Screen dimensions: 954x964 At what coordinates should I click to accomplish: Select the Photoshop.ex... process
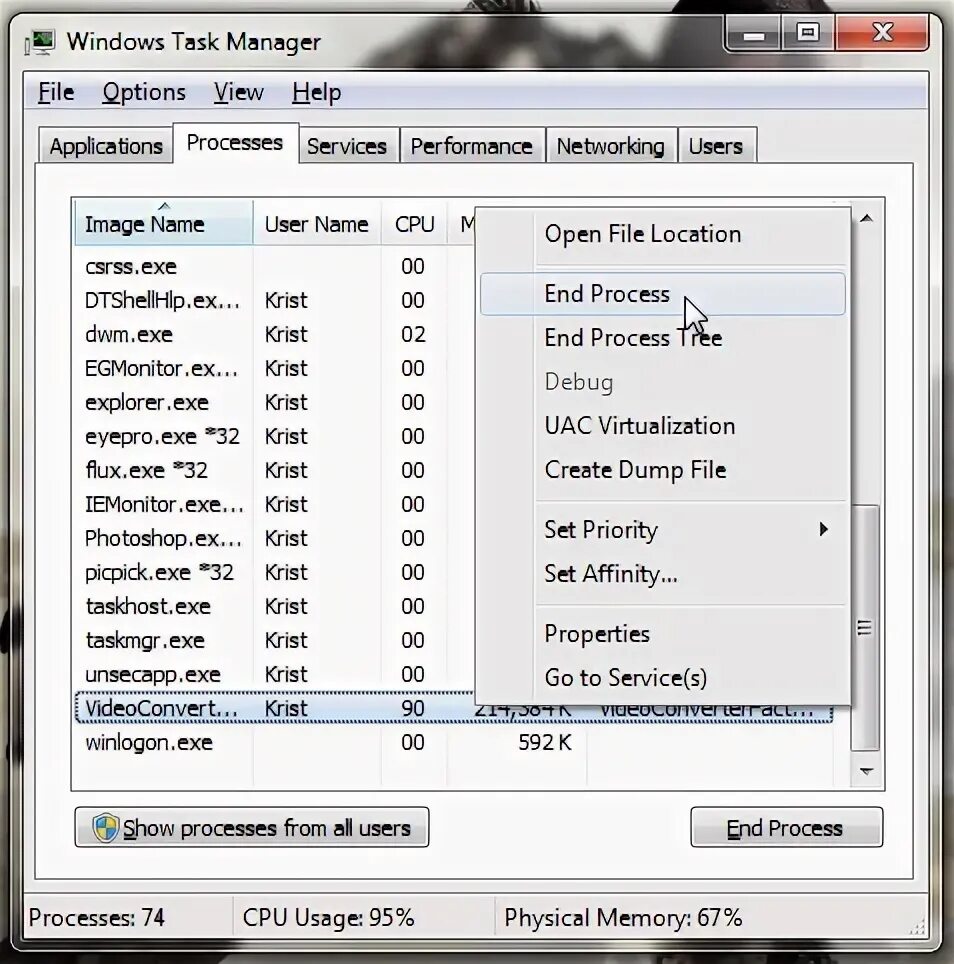pyautogui.click(x=274, y=539)
